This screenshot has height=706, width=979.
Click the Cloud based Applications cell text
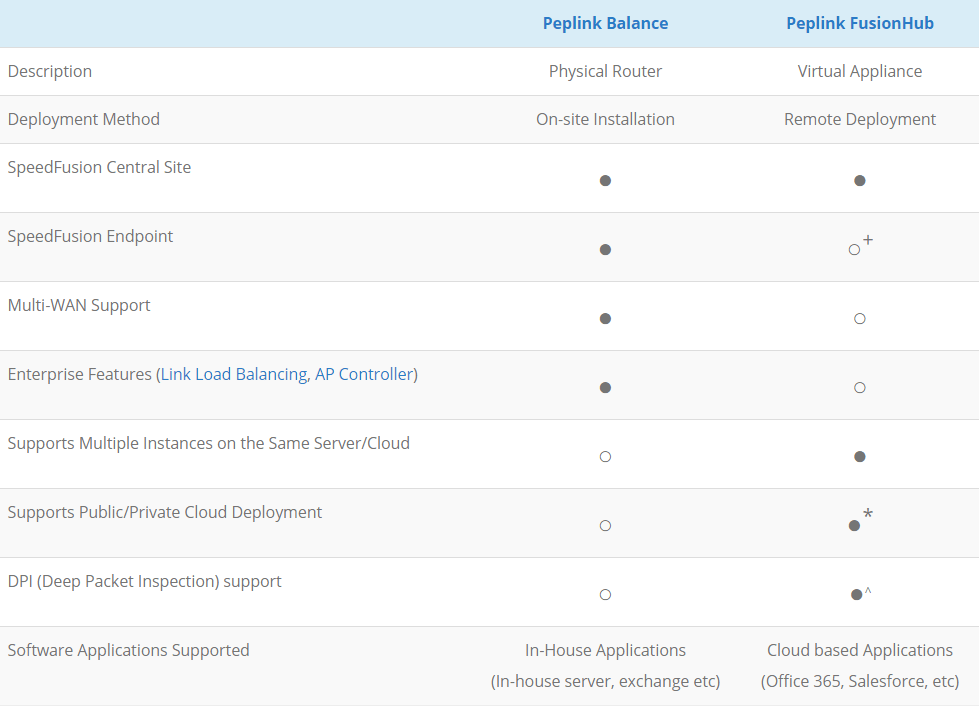point(859,650)
